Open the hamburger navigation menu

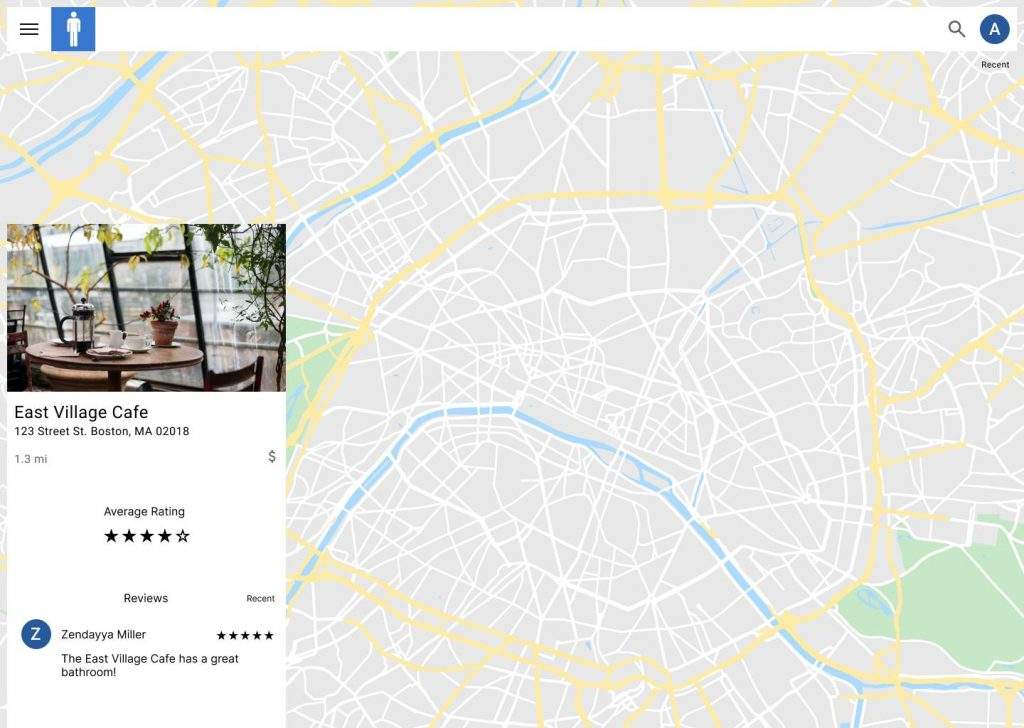coord(29,29)
